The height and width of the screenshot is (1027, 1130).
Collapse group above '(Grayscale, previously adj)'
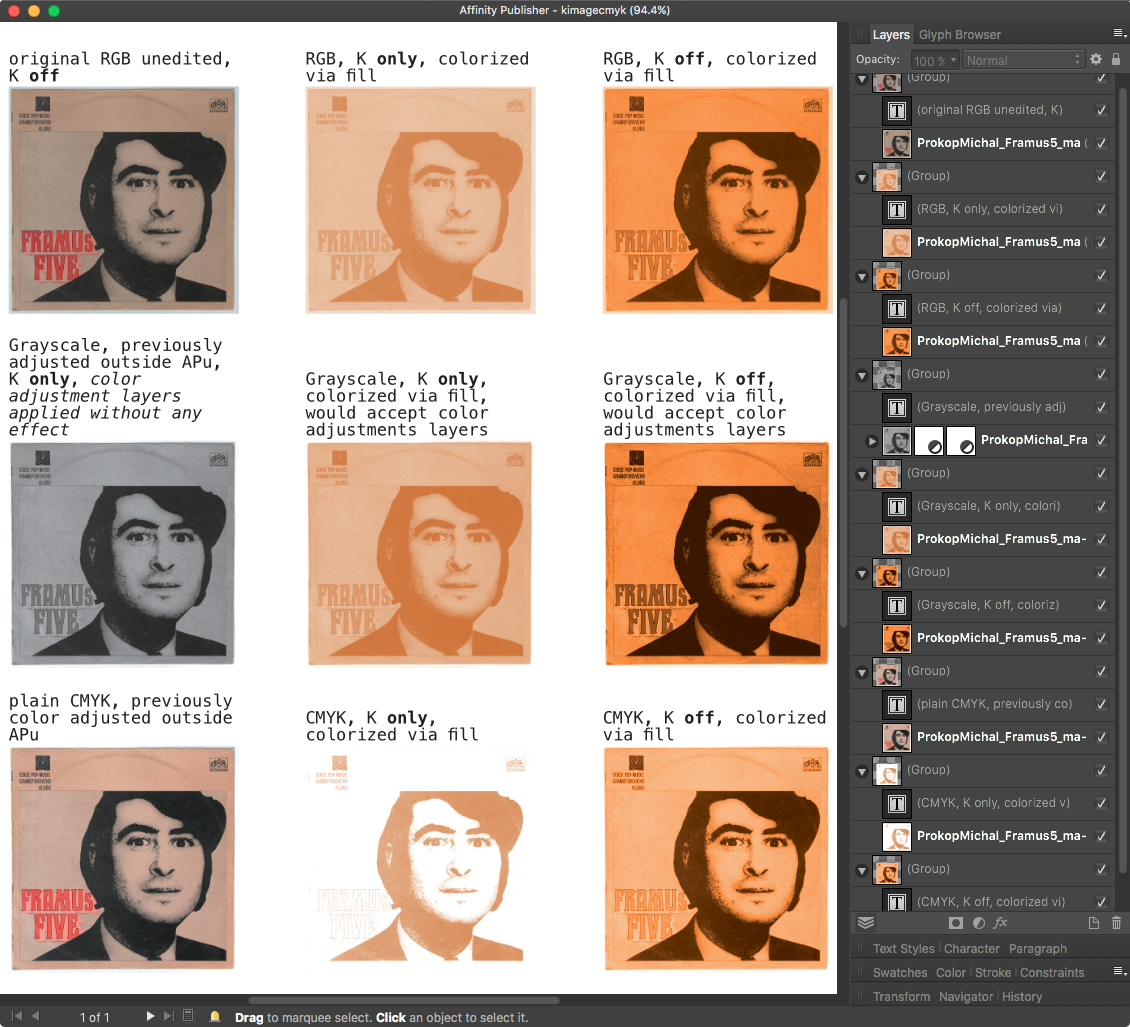pyautogui.click(x=862, y=375)
